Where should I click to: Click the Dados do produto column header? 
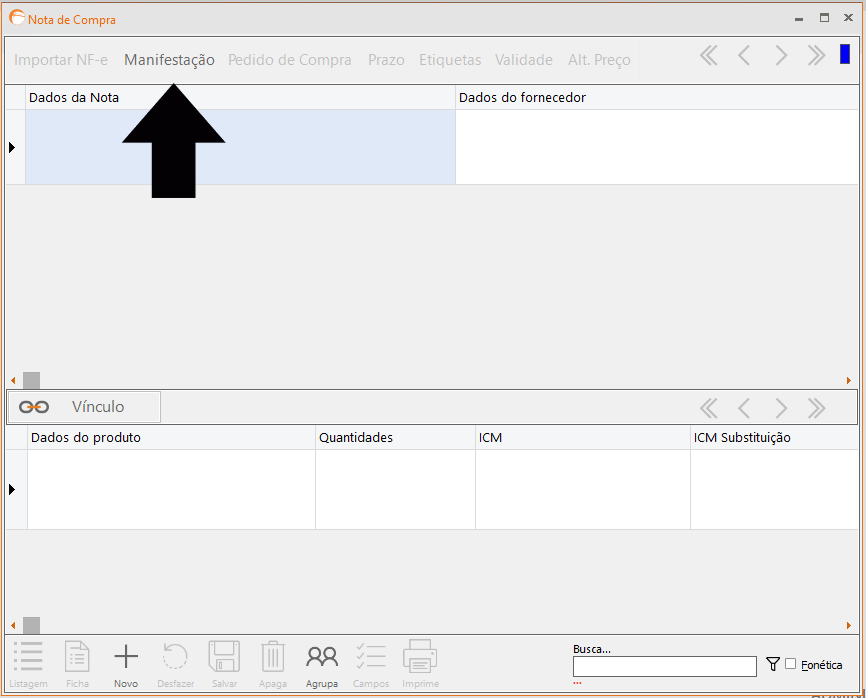coord(171,437)
